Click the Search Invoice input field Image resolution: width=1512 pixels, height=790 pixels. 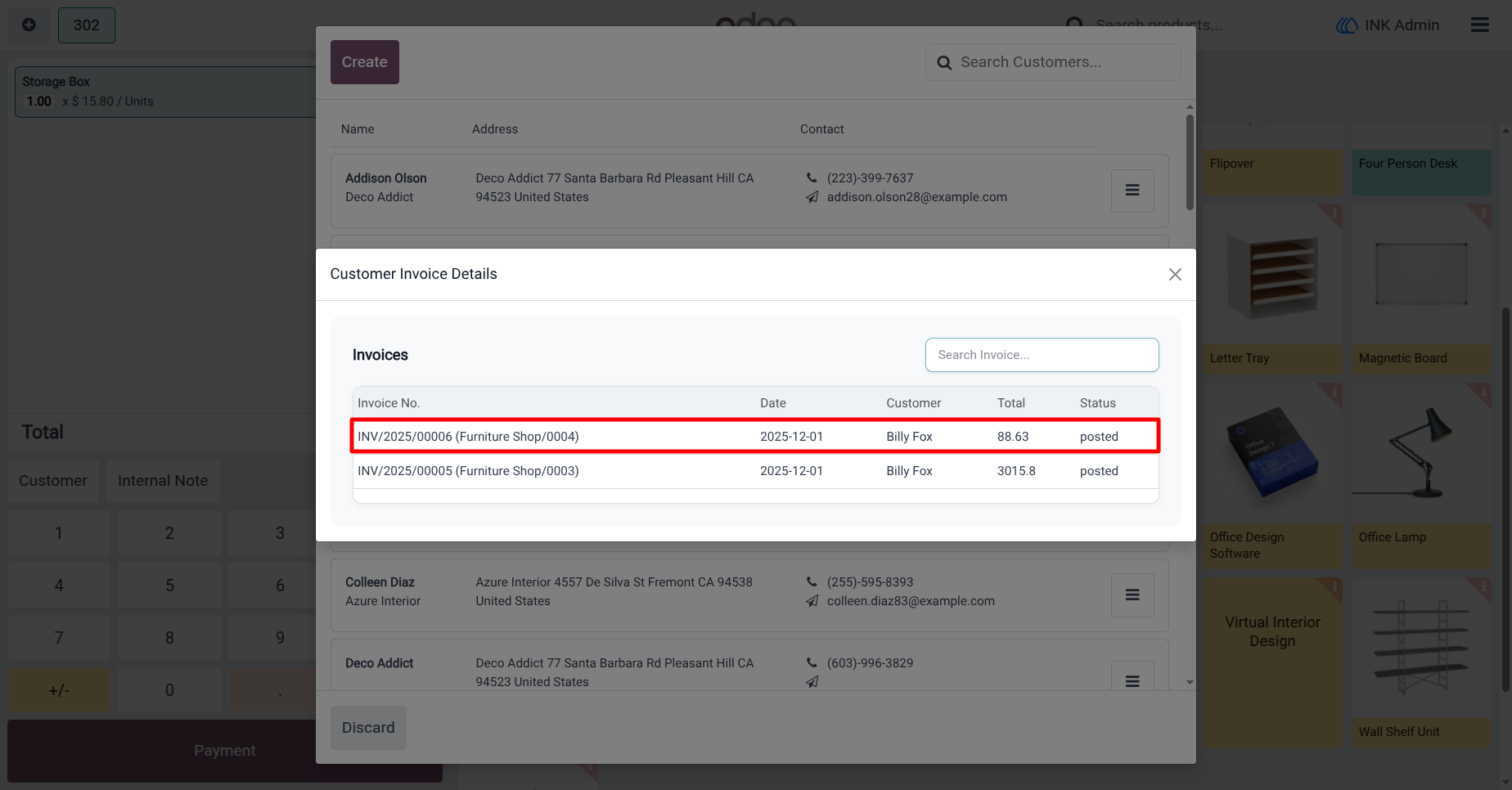1042,355
